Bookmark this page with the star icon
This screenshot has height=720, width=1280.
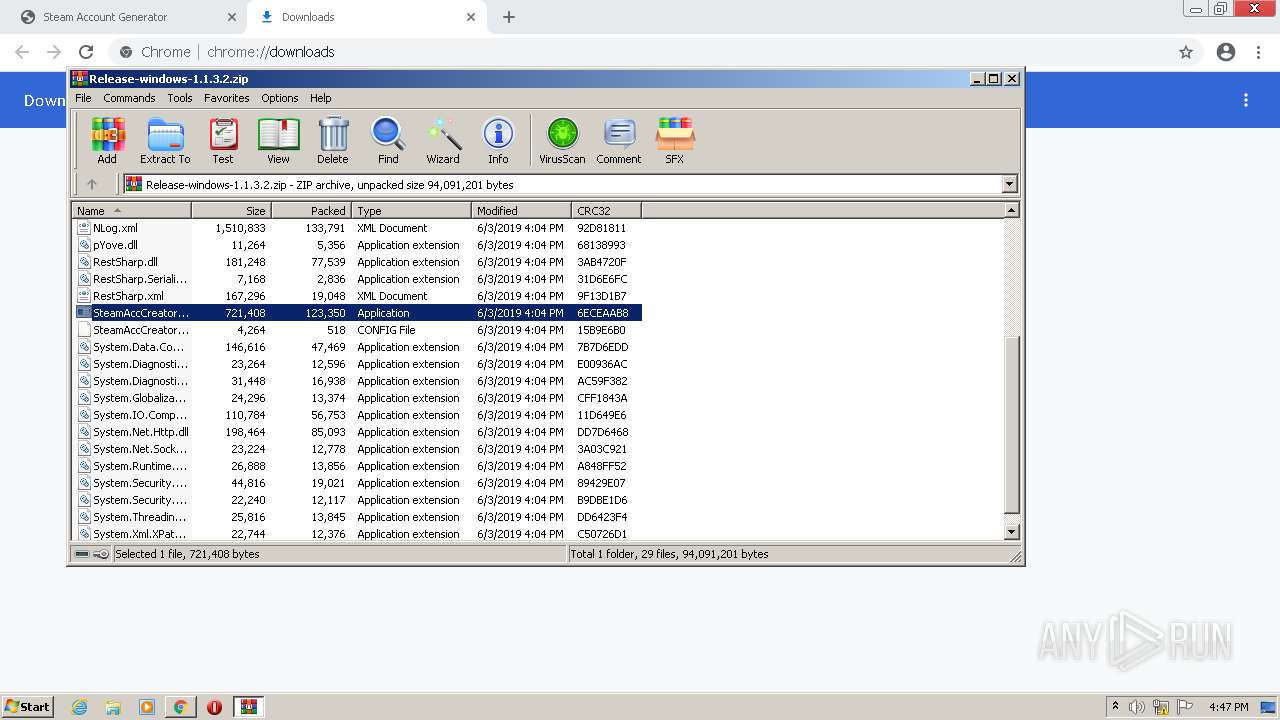1186,52
